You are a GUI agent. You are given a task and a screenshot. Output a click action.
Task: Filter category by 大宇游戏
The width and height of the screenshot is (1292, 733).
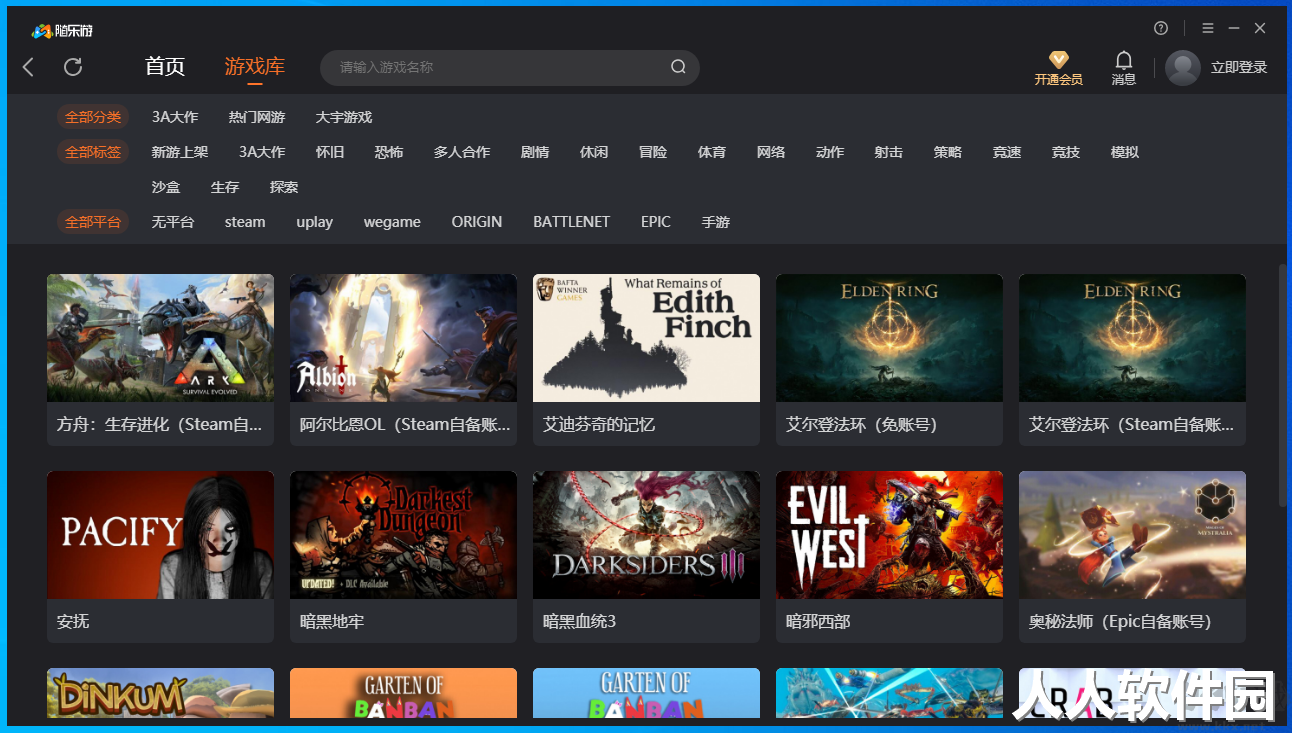pyautogui.click(x=344, y=117)
